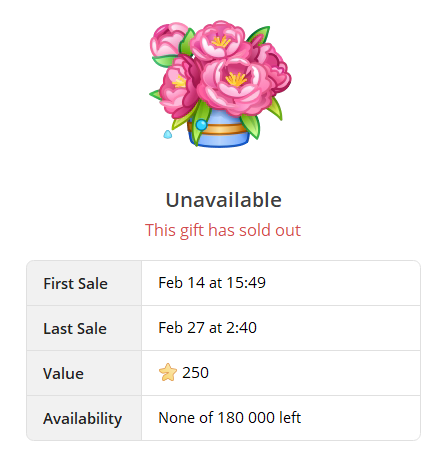The width and height of the screenshot is (445, 452).
Task: Click the top peony flower in the bouquet
Action: (x=218, y=41)
